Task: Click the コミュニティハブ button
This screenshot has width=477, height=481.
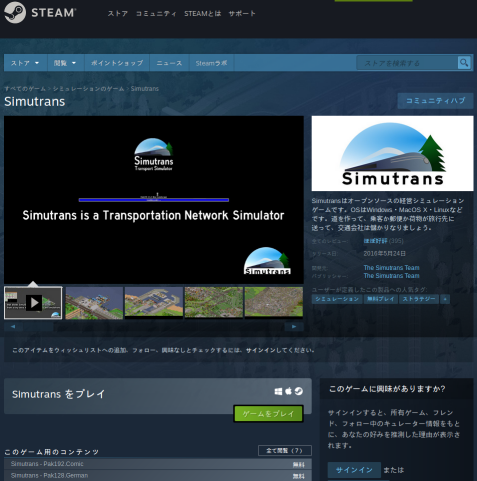Action: 435,101
